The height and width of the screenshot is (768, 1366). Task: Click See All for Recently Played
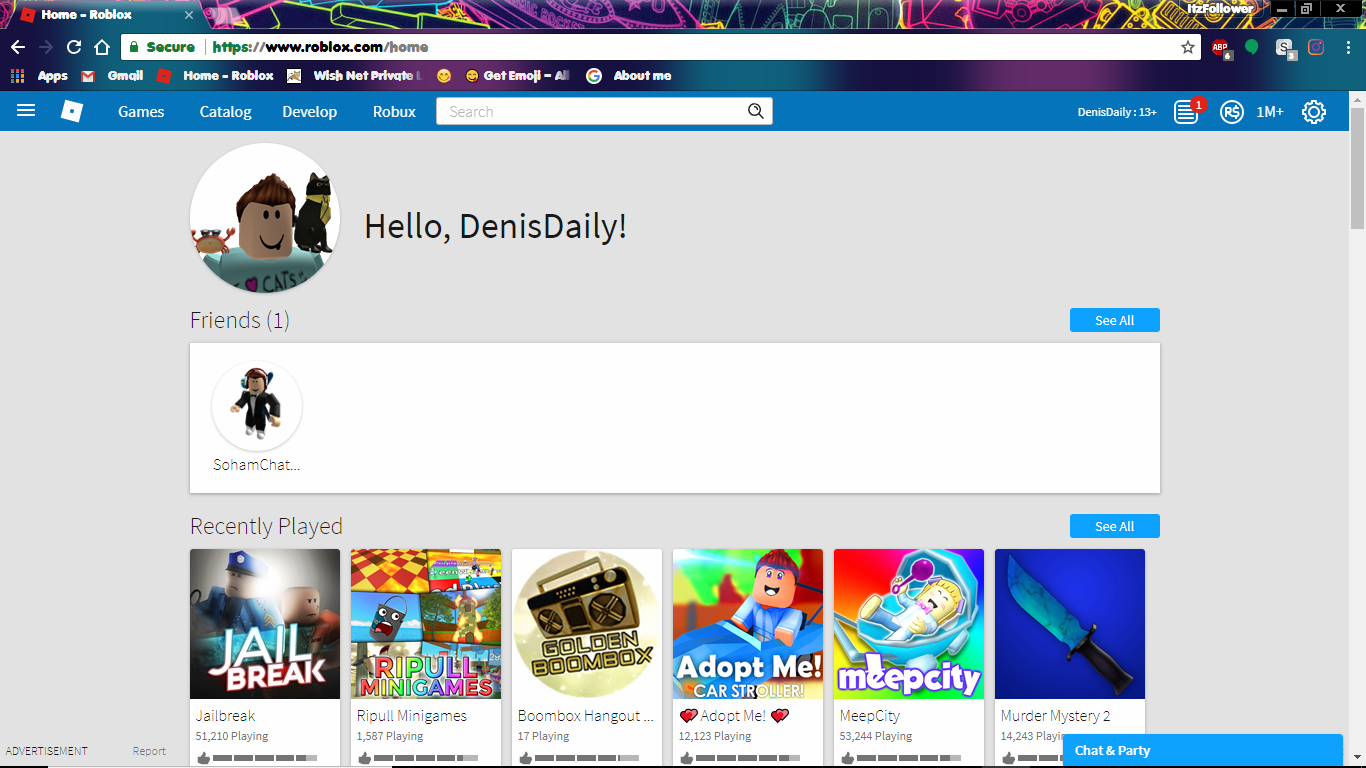(1114, 526)
